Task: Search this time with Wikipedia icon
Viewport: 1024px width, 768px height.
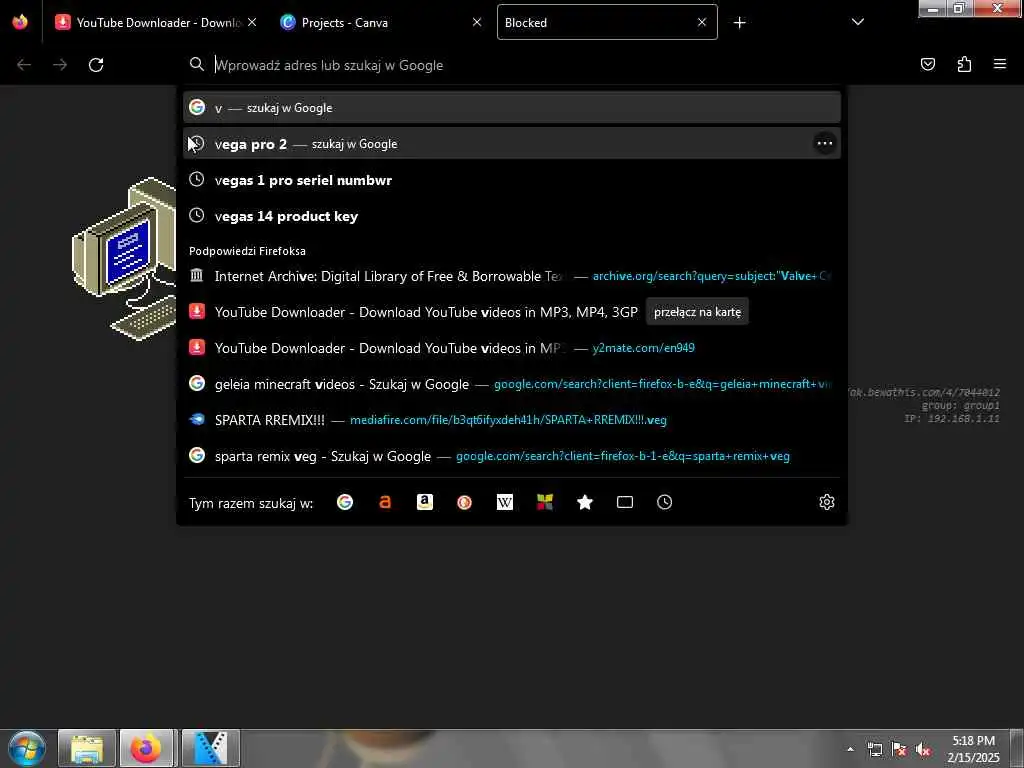Action: [x=505, y=502]
